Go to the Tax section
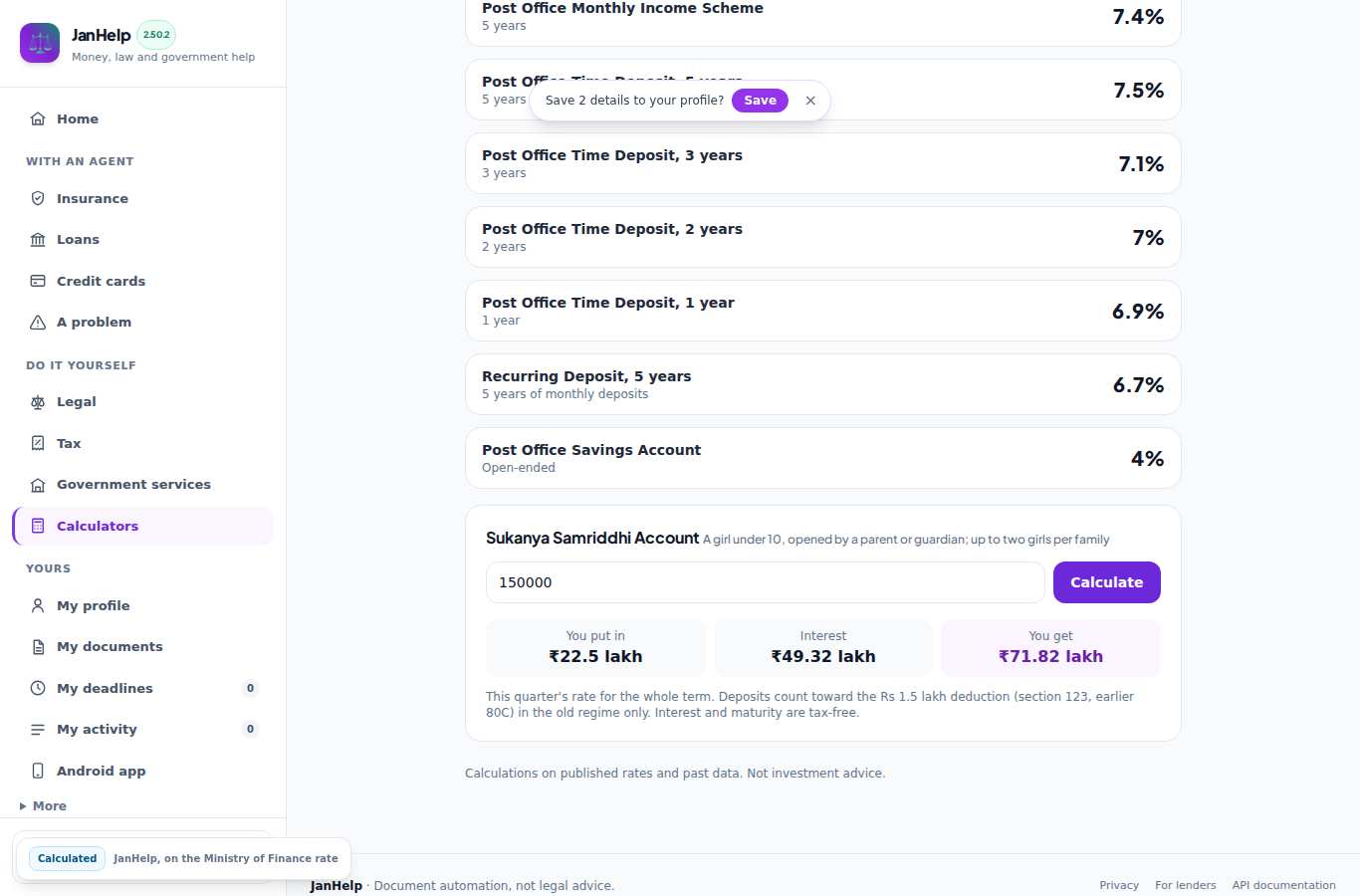 click(x=142, y=443)
